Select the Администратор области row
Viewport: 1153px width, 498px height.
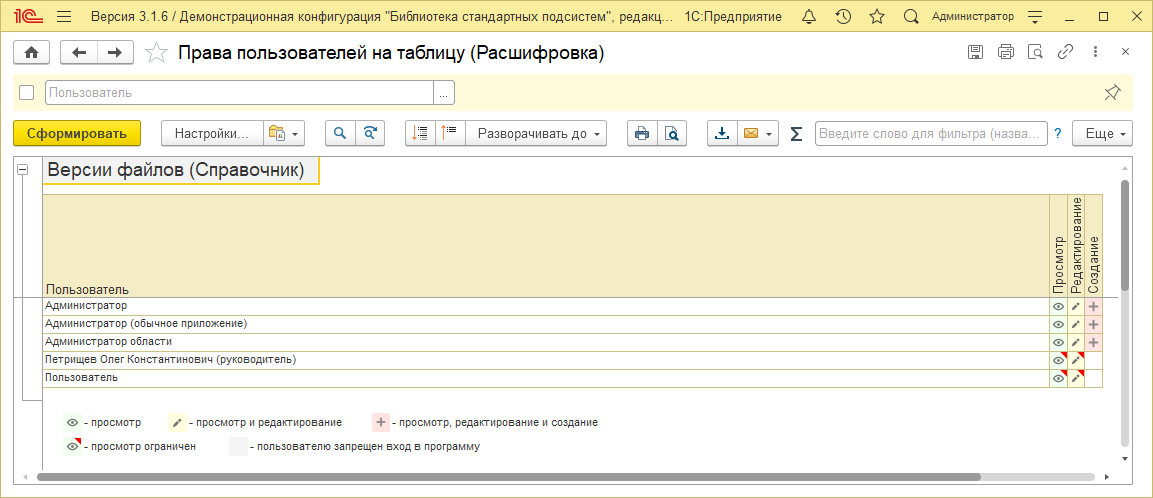[x=546, y=342]
